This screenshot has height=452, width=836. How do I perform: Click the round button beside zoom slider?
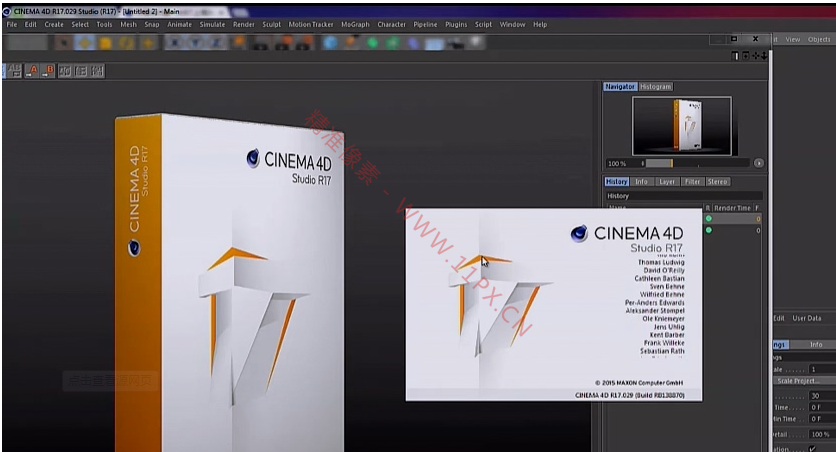tap(759, 163)
